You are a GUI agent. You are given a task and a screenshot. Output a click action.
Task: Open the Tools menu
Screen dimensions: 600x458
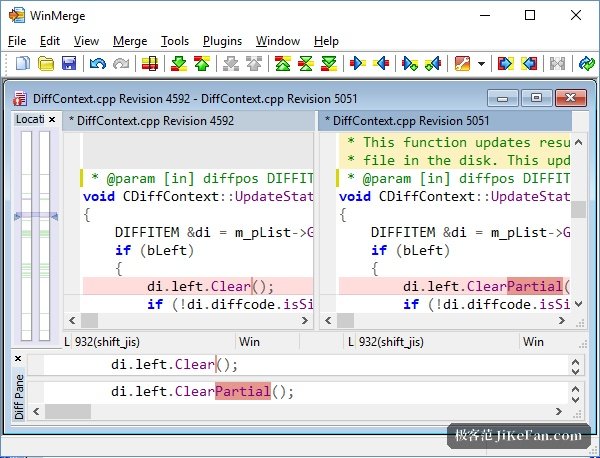click(x=175, y=41)
